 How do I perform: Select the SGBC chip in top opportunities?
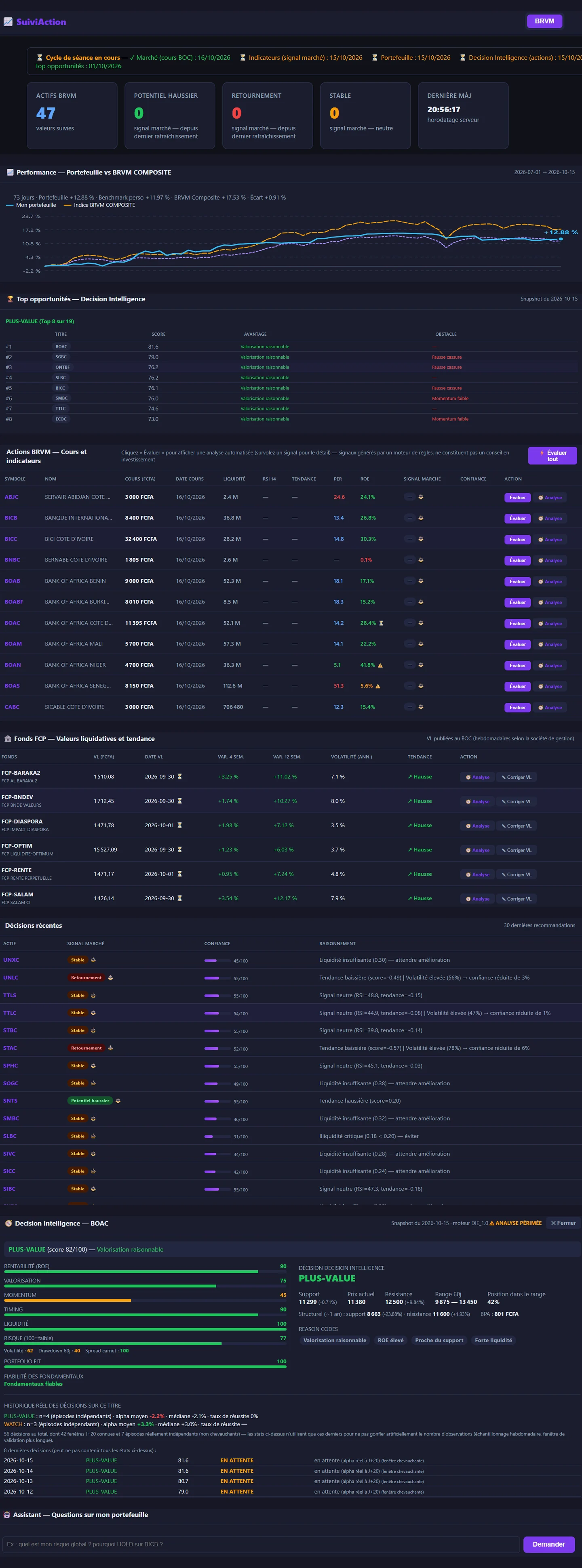tap(61, 357)
